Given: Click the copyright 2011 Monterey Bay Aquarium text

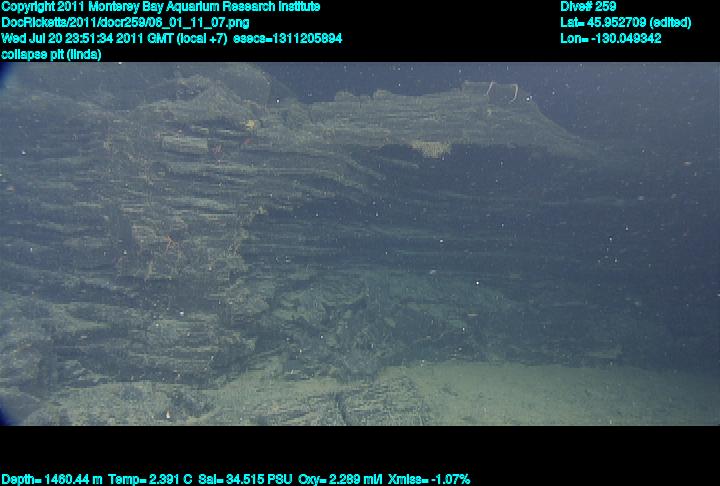Looking at the screenshot, I should [x=161, y=7].
